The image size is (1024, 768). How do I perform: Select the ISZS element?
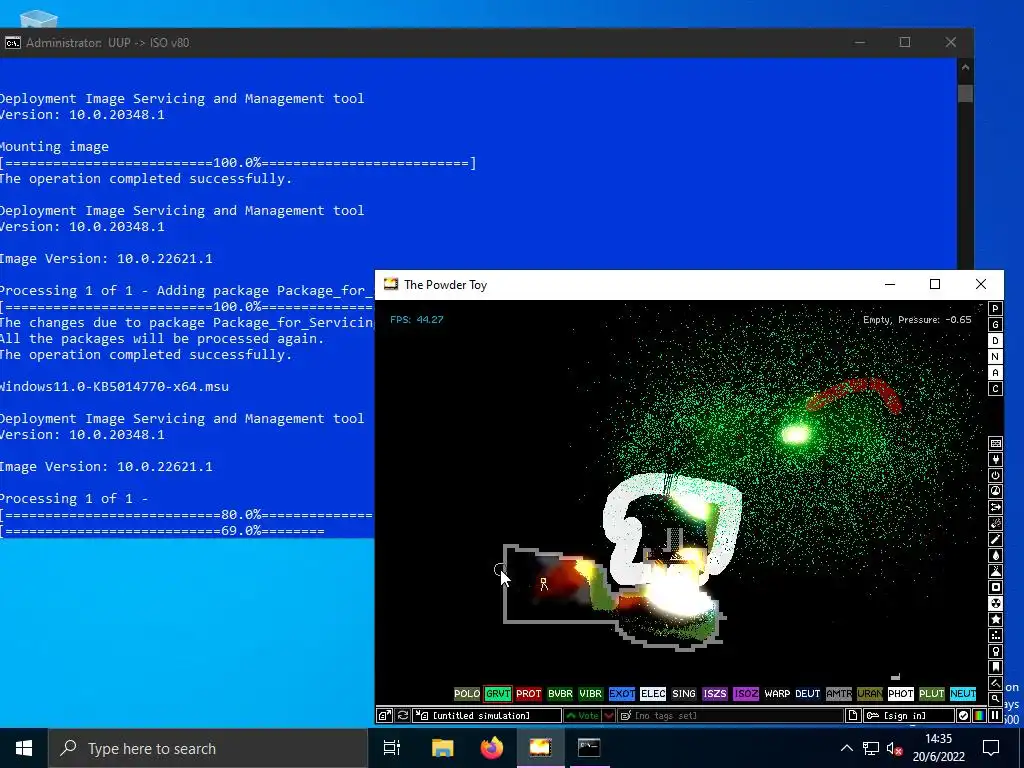pyautogui.click(x=714, y=694)
